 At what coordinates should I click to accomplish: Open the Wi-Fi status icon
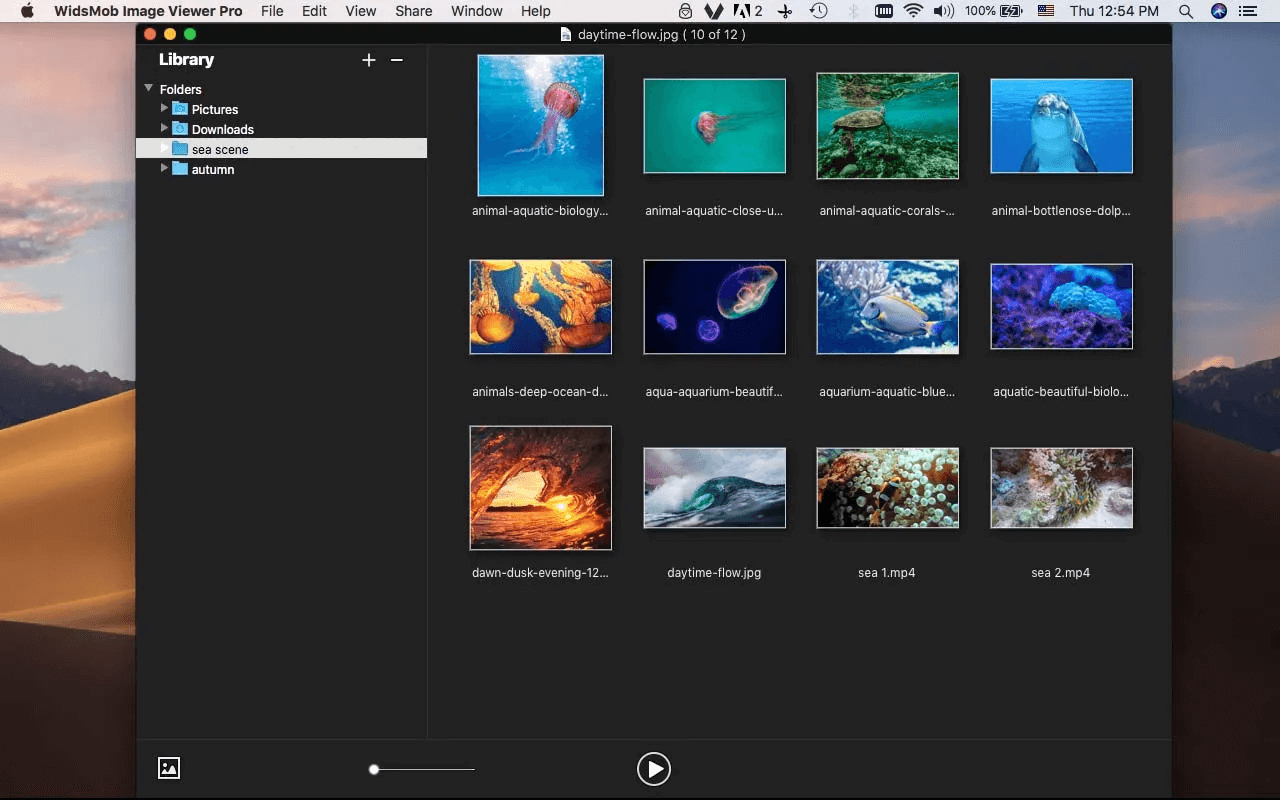click(913, 11)
